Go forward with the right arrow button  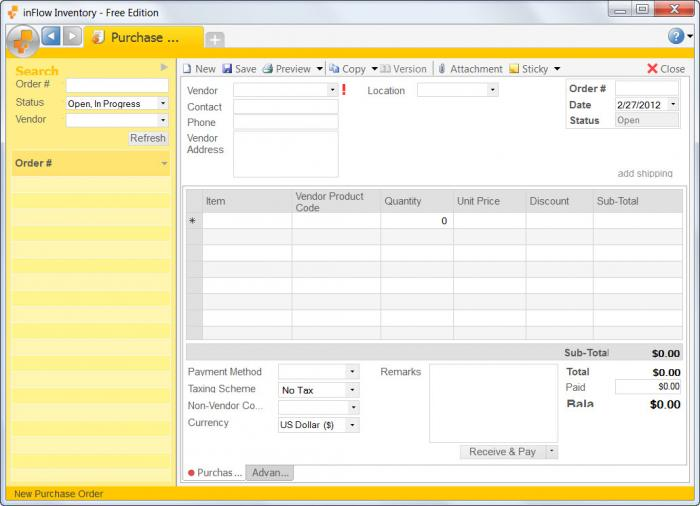[72, 36]
